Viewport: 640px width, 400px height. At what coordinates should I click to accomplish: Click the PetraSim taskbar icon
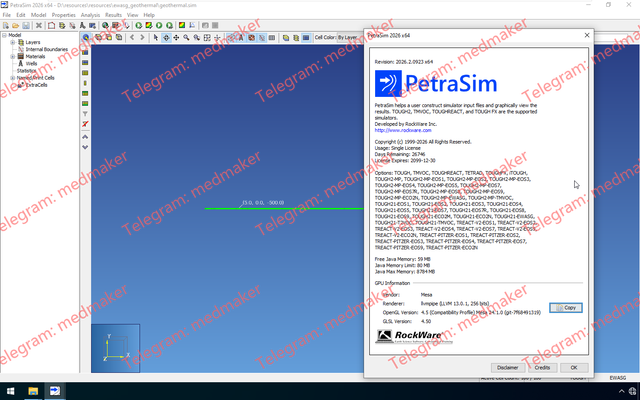point(55,391)
